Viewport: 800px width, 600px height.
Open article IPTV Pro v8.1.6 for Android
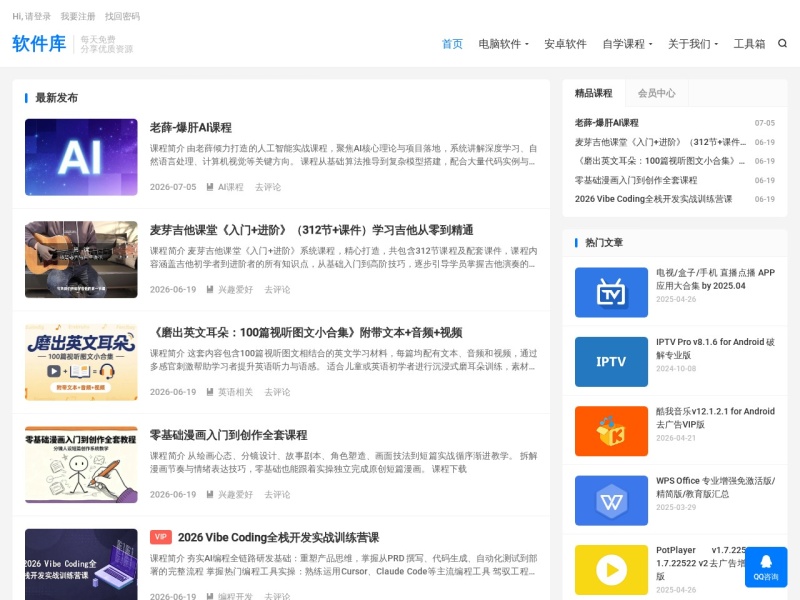pos(715,348)
